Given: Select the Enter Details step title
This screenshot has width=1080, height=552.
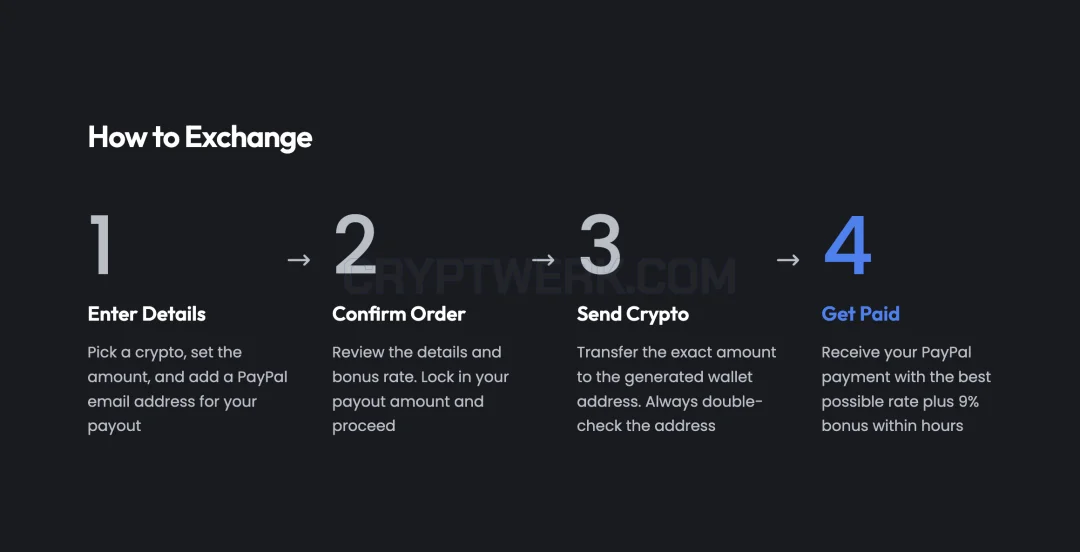Looking at the screenshot, I should point(147,314).
